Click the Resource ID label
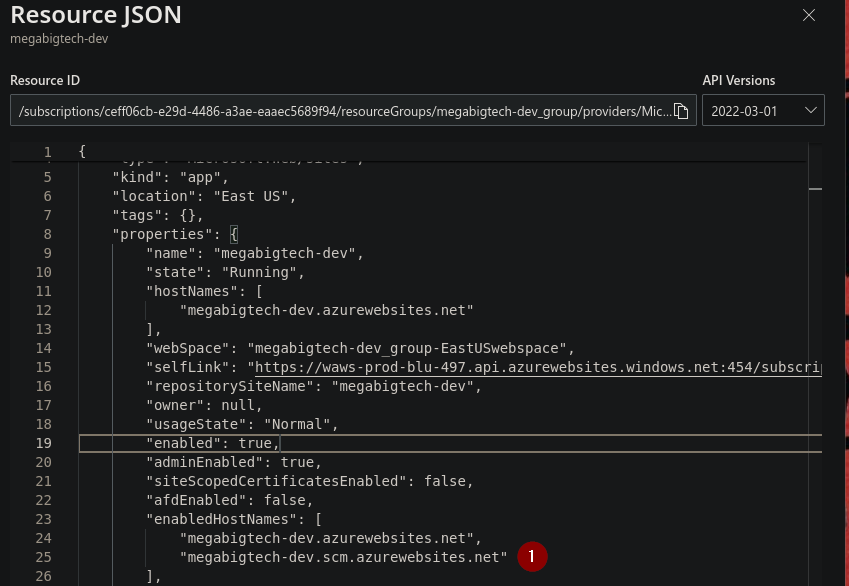This screenshot has height=586, width=849. click(x=44, y=80)
